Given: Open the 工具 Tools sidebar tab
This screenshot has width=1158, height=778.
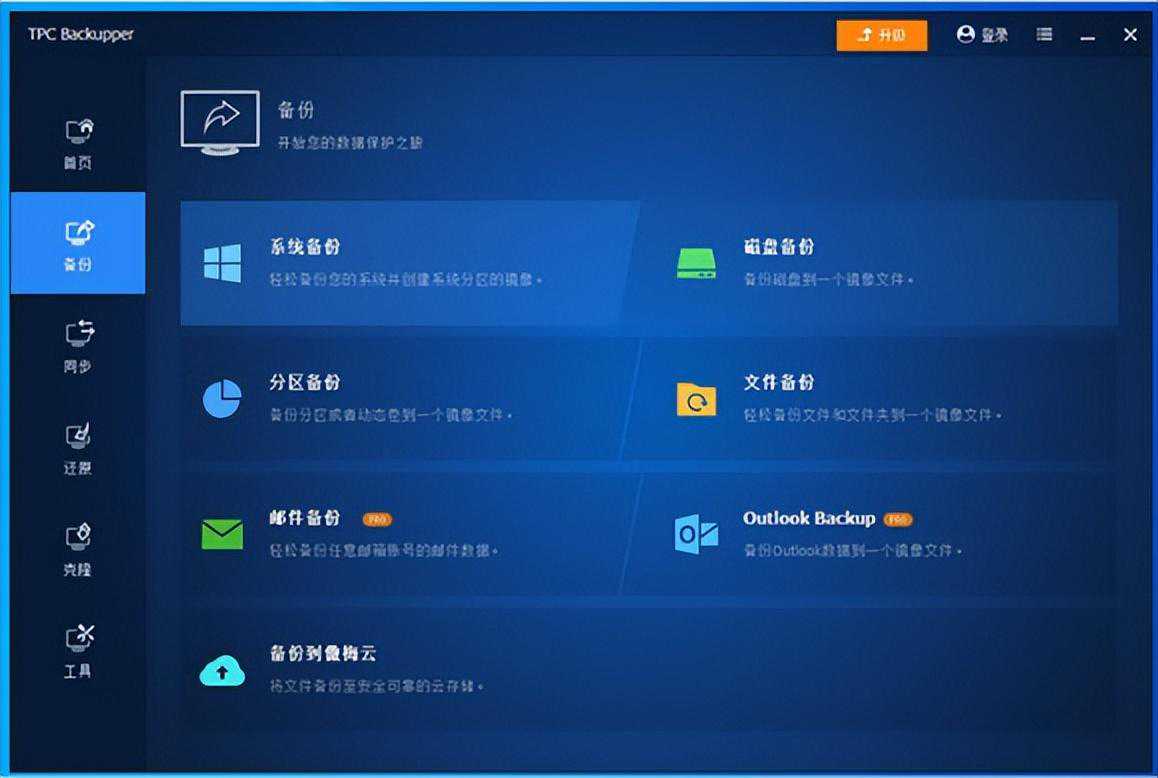Looking at the screenshot, I should click(x=78, y=651).
